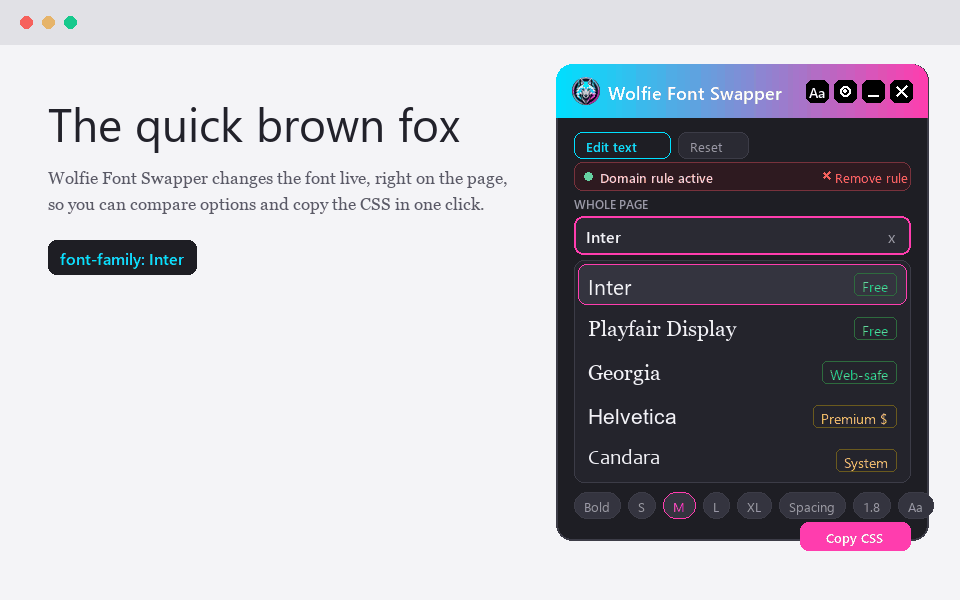Click the Copy CSS button
The height and width of the screenshot is (600, 960).
[x=855, y=537]
